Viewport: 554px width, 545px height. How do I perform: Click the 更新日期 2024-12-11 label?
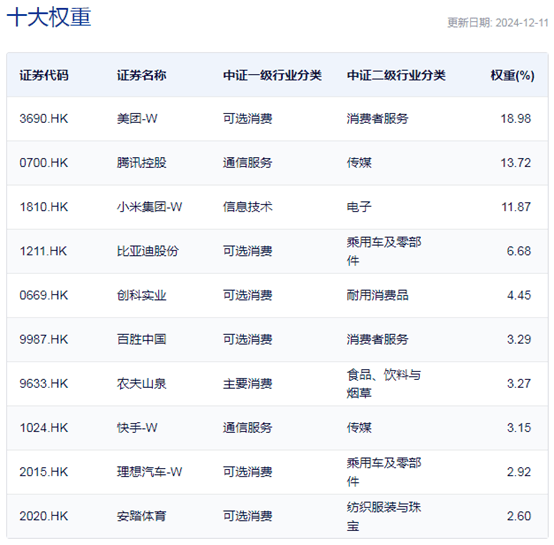coord(497,23)
